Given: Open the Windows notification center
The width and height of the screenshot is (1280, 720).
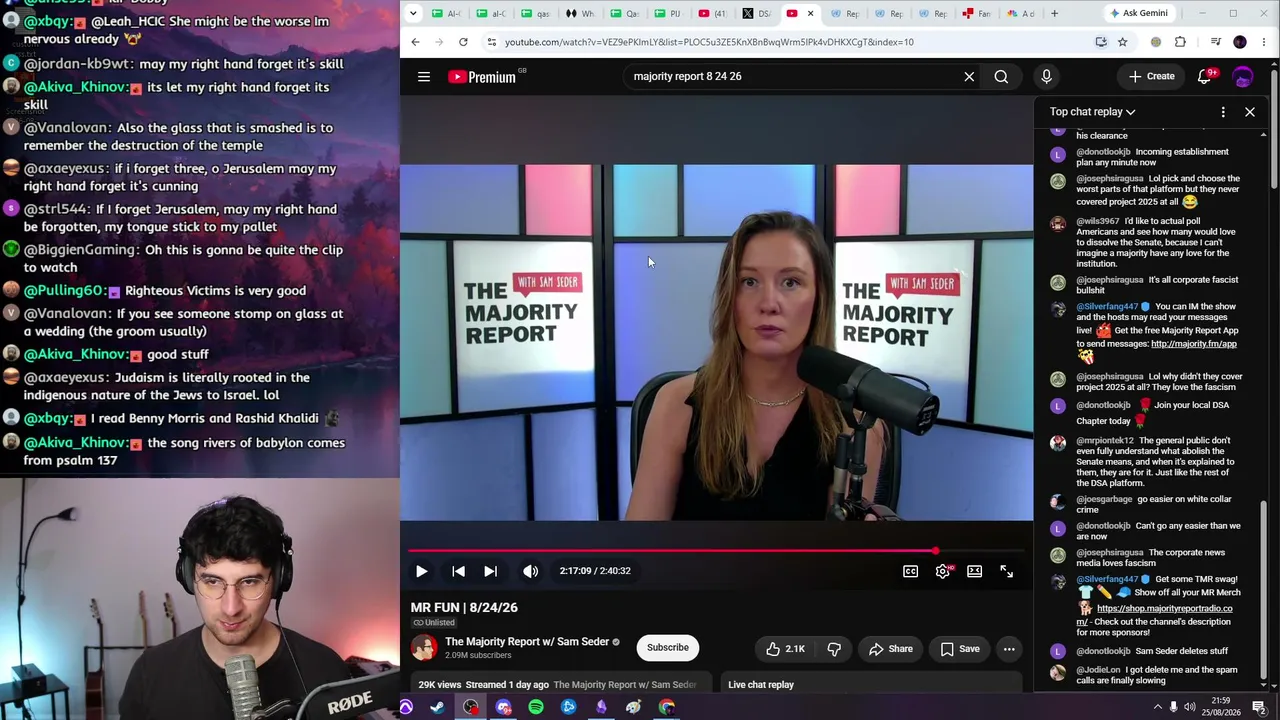Looking at the screenshot, I should [x=1259, y=708].
